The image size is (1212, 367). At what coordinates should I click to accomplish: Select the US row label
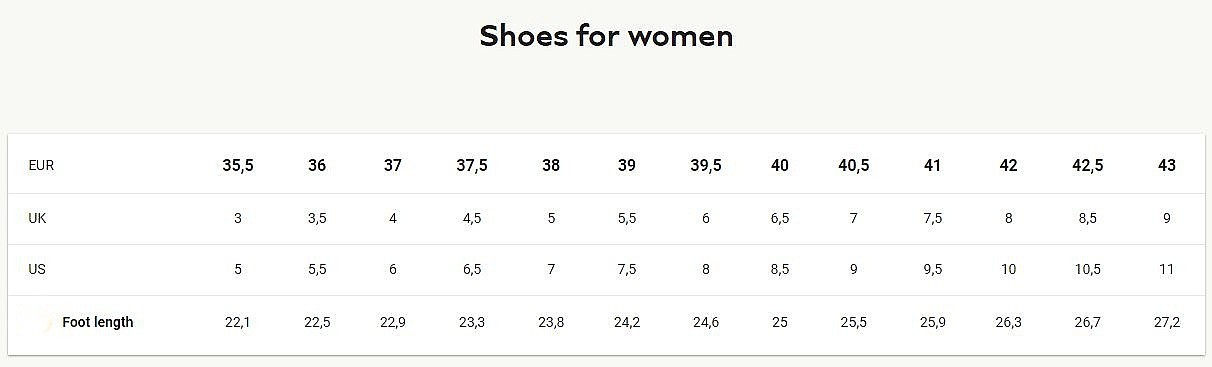coord(37,270)
